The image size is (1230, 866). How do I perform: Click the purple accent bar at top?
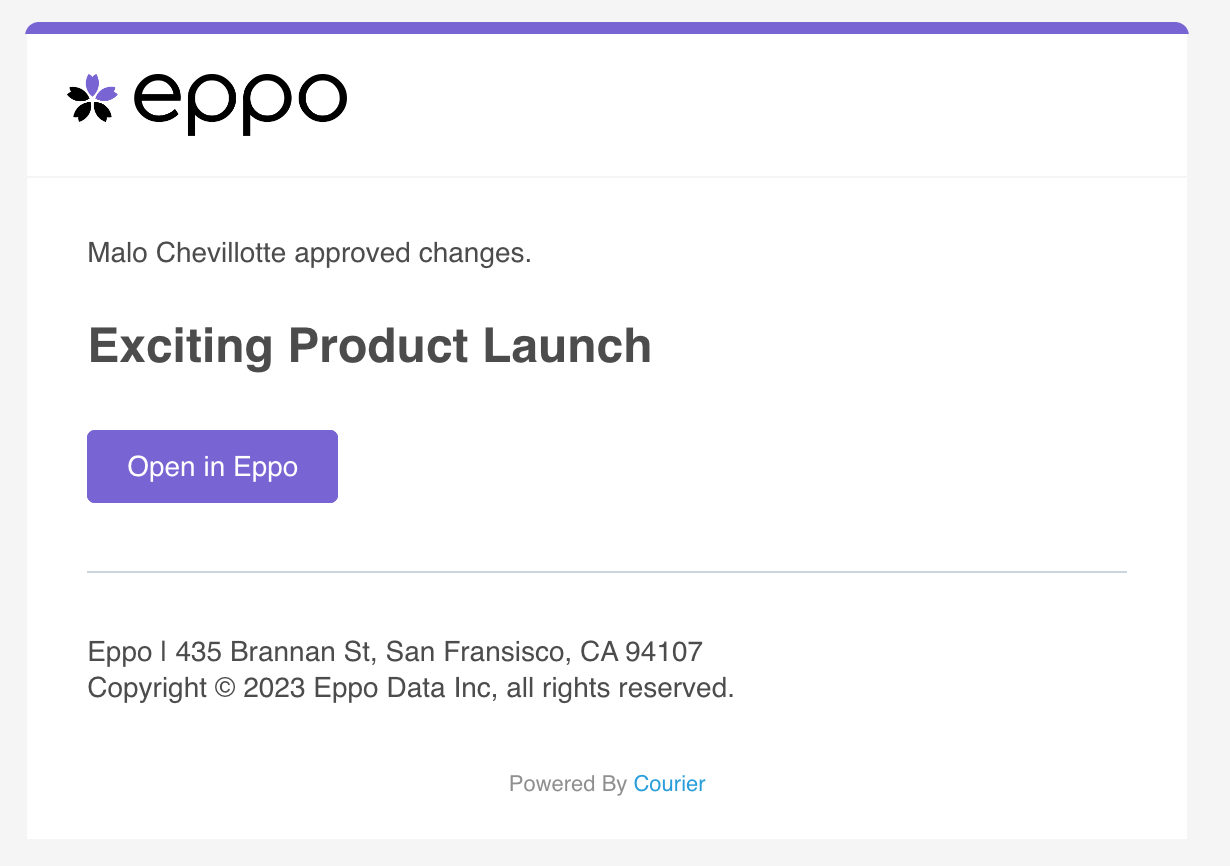(607, 28)
